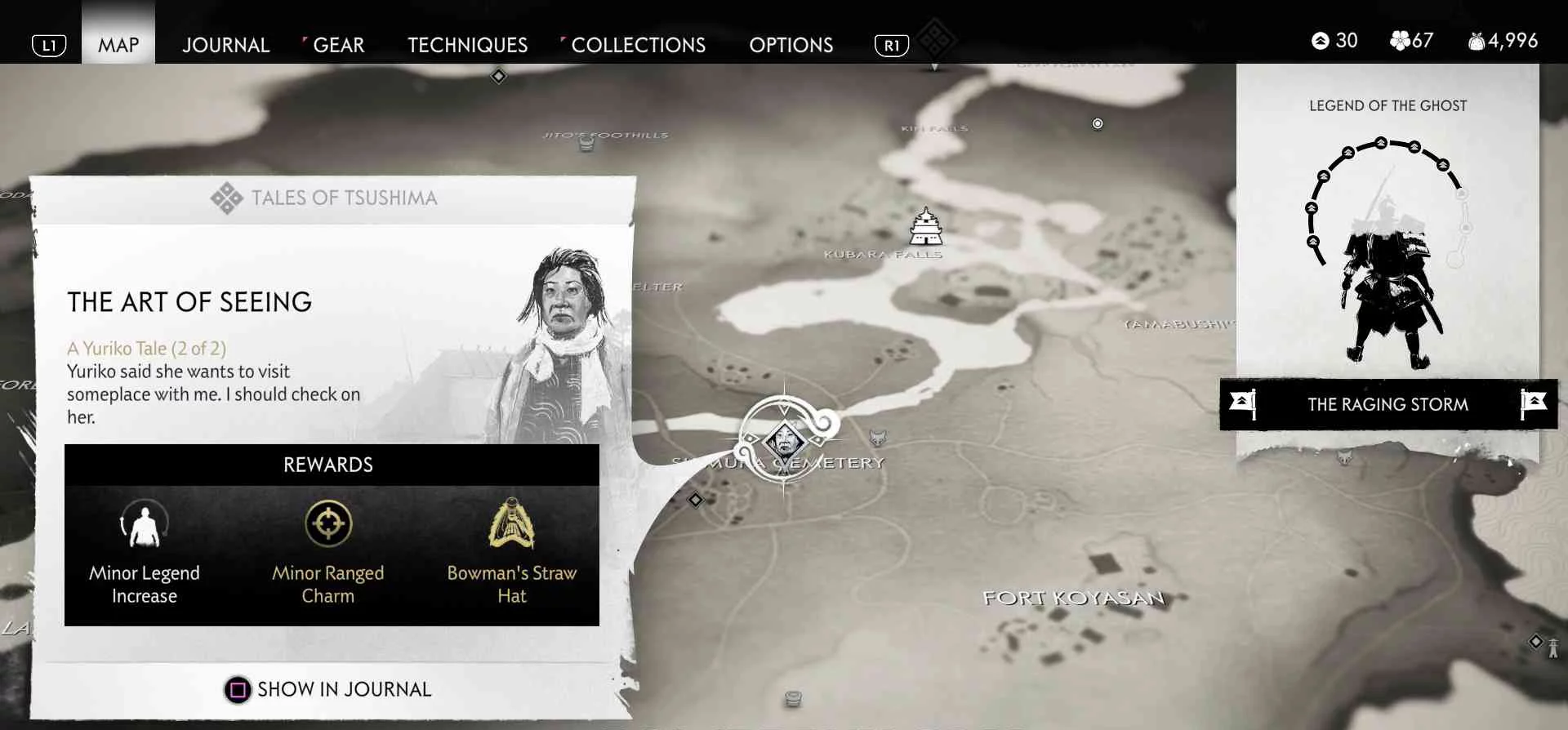The width and height of the screenshot is (1568, 730).
Task: Go to the Options tab
Action: [791, 45]
